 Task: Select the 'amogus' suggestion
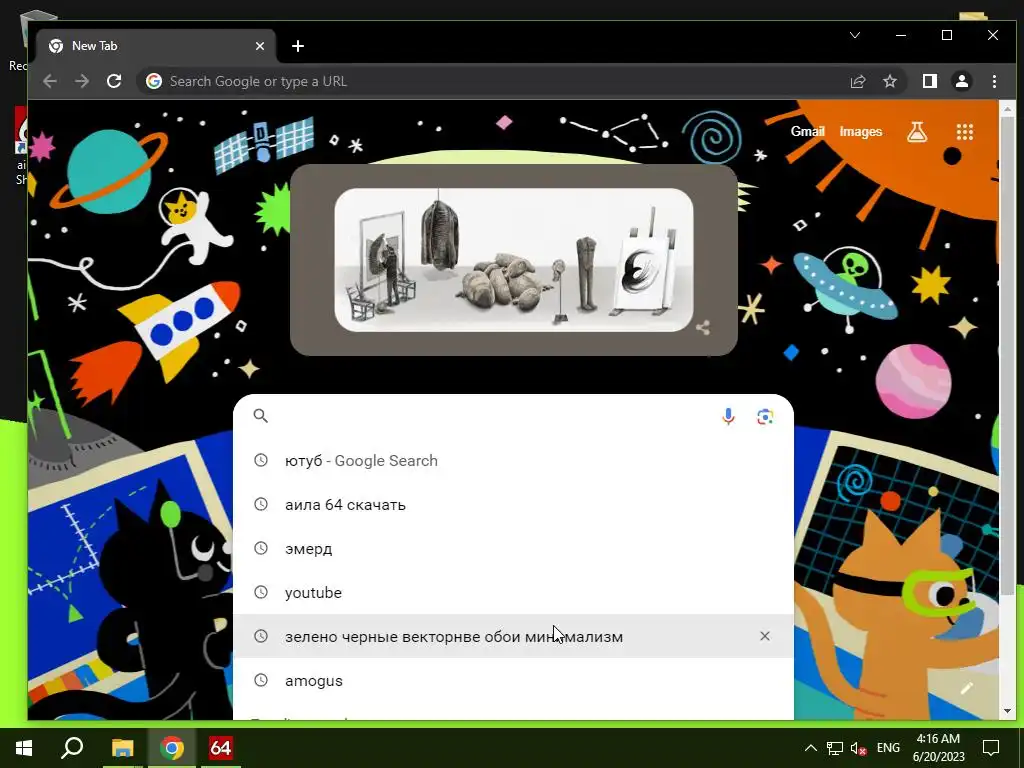pyautogui.click(x=513, y=680)
